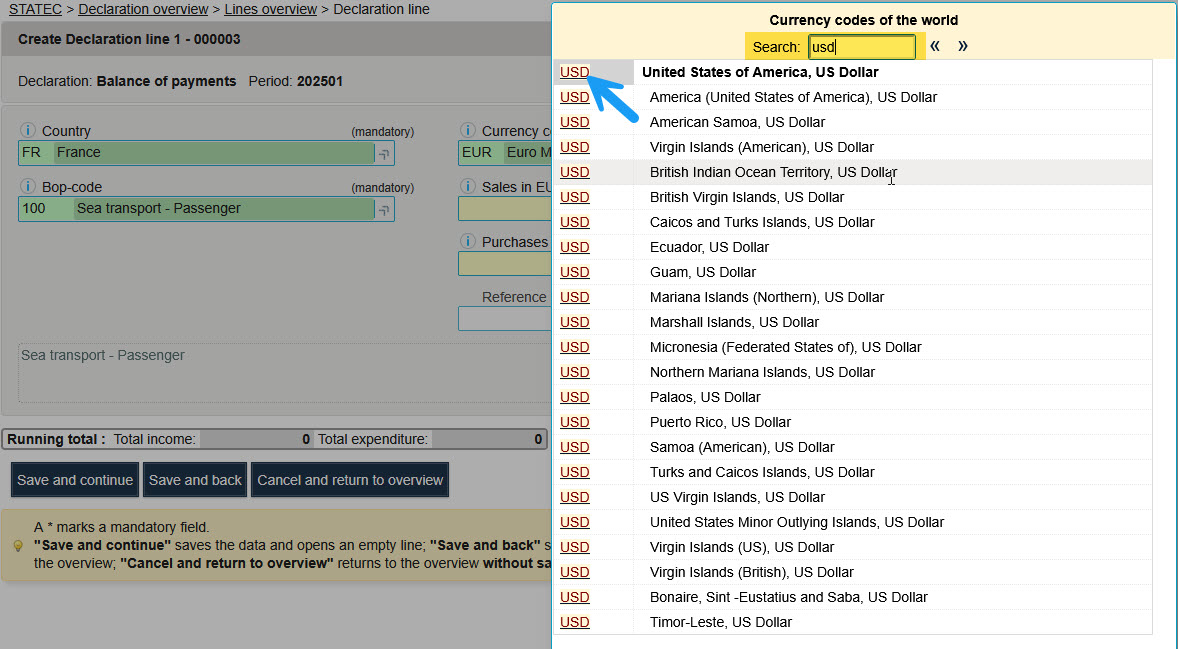Select USD for United States of America

[x=574, y=72]
